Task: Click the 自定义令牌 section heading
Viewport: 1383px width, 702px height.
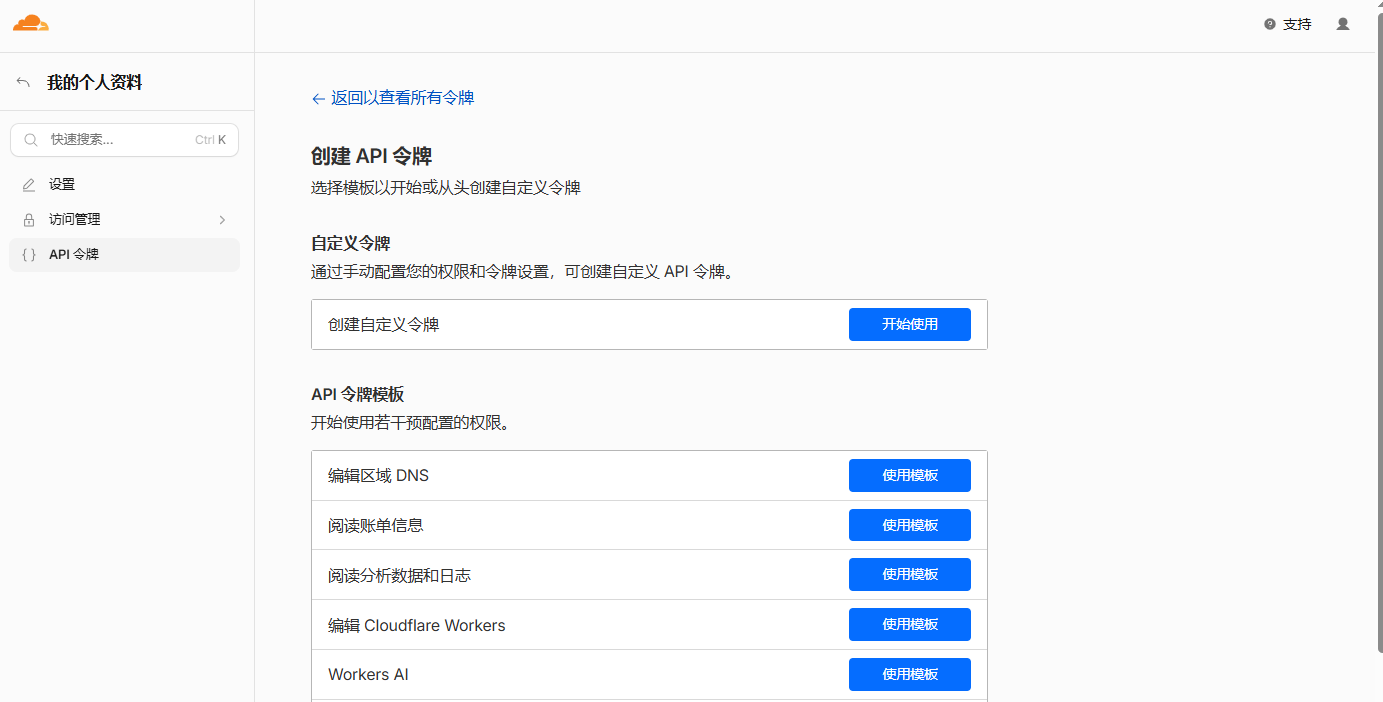Action: 351,243
